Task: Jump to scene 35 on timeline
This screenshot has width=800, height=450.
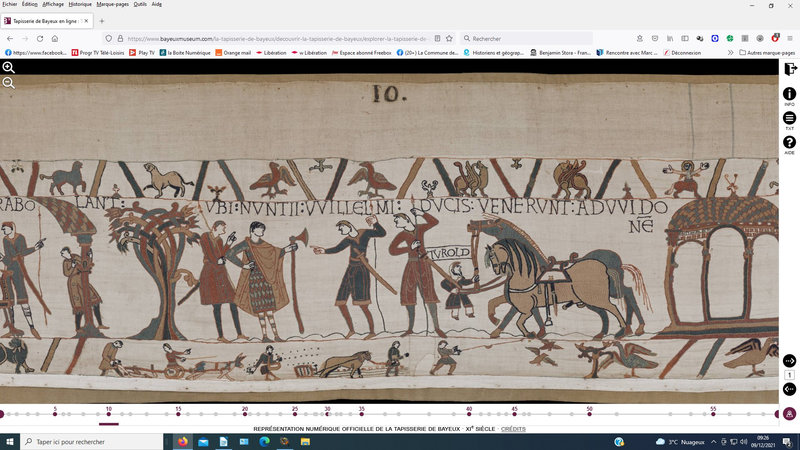Action: [x=362, y=414]
